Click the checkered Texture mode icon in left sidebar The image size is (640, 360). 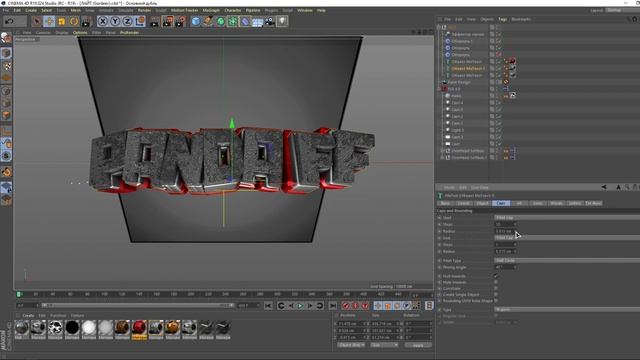tap(6, 66)
